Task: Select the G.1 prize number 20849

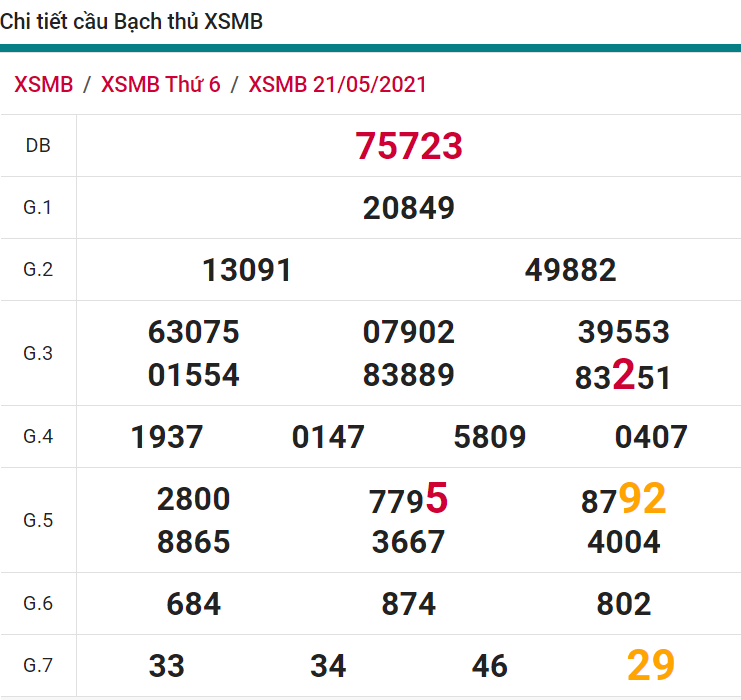Action: (408, 208)
